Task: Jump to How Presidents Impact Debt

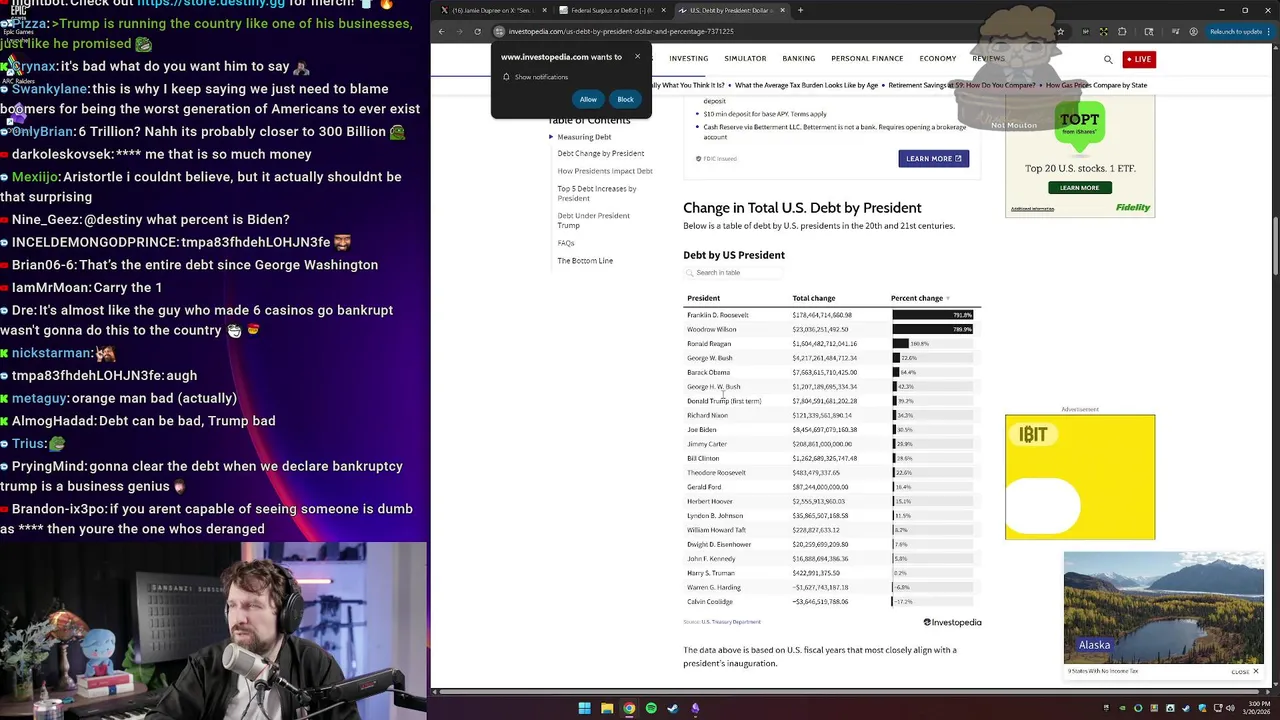Action: (605, 171)
